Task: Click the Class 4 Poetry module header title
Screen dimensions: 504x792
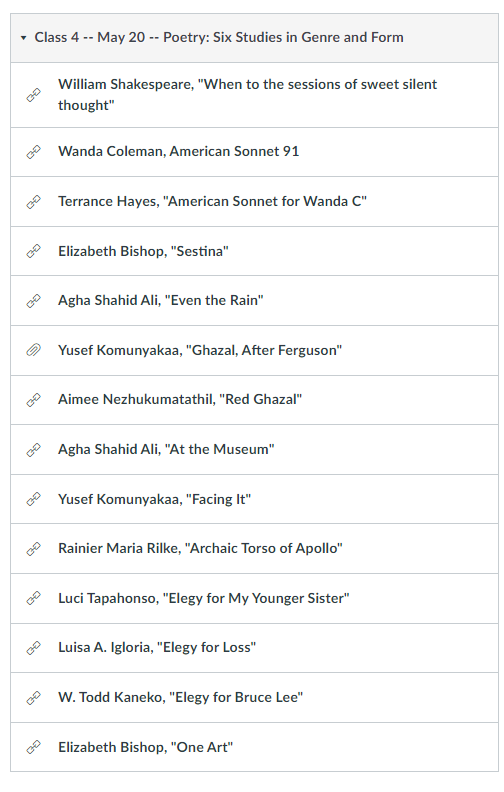Action: pos(219,37)
